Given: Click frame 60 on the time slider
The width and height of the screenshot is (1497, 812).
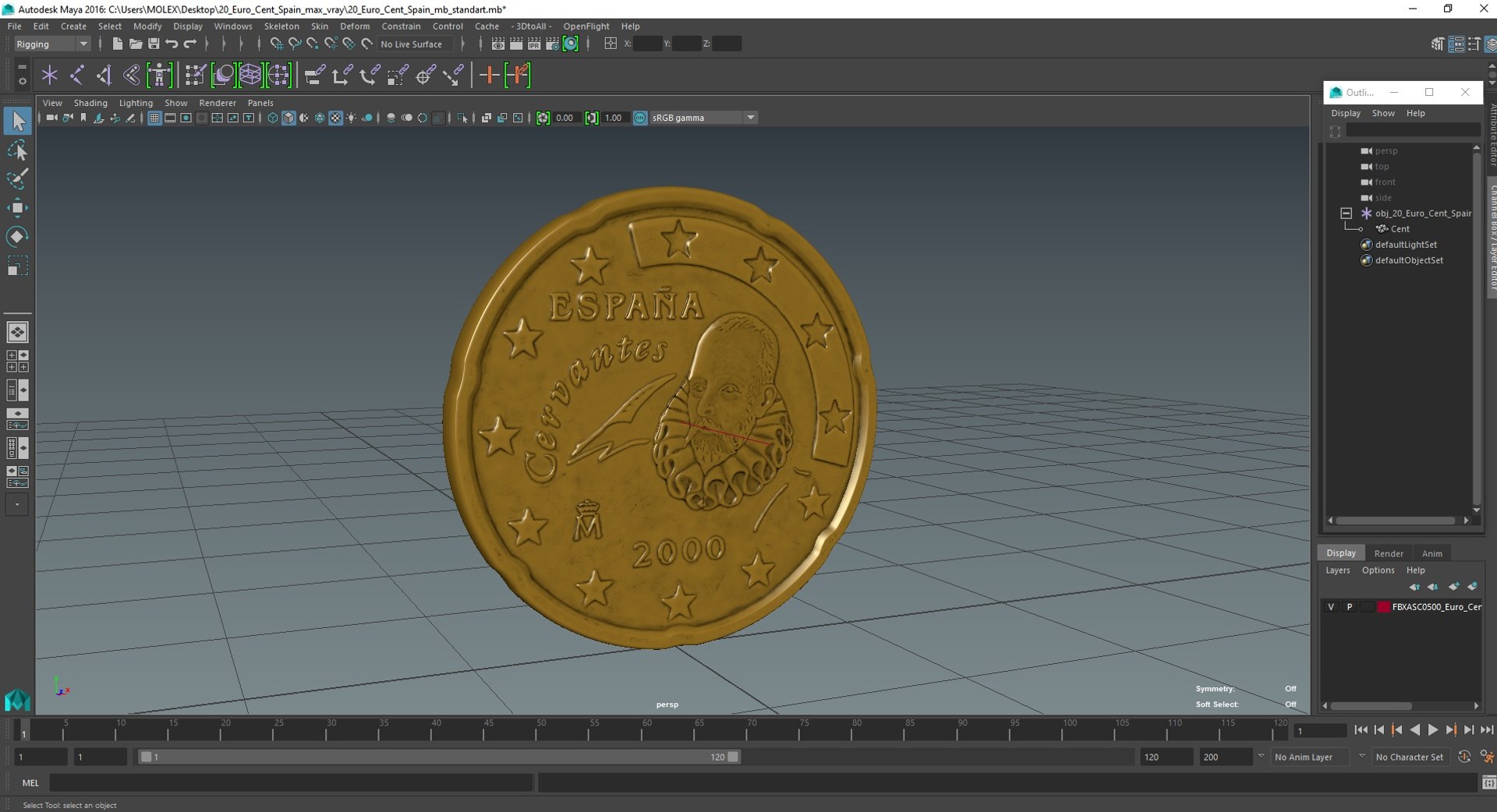Looking at the screenshot, I should [646, 729].
